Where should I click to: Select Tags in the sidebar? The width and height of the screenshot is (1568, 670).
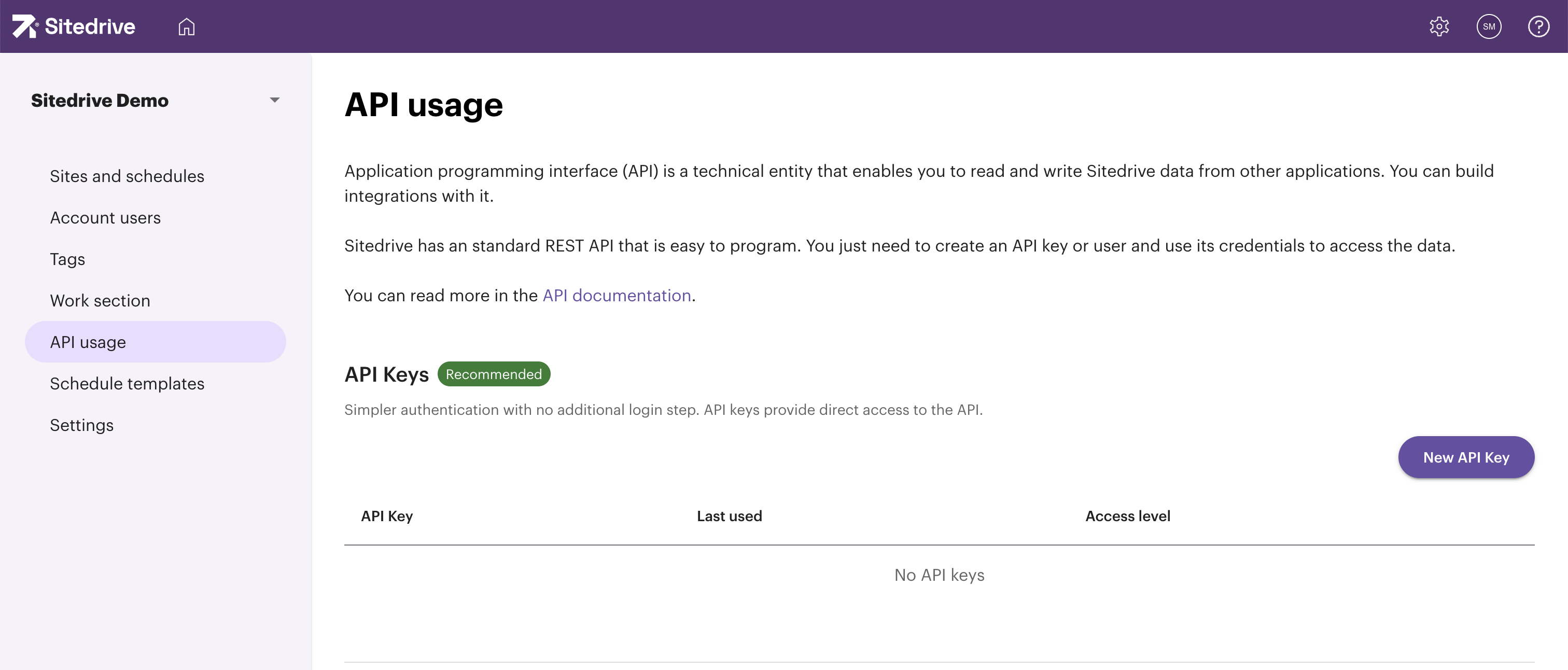coord(67,259)
